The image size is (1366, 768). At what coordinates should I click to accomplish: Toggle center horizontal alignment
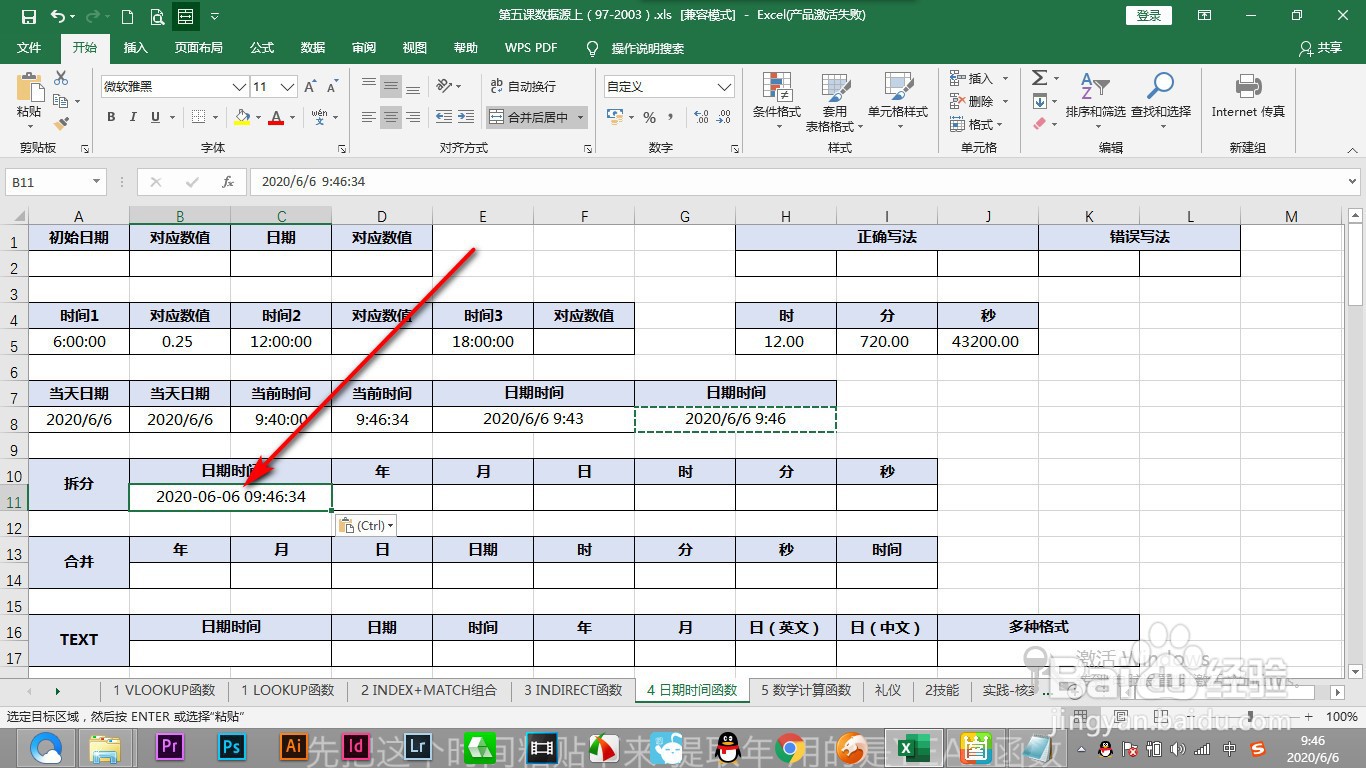click(391, 117)
